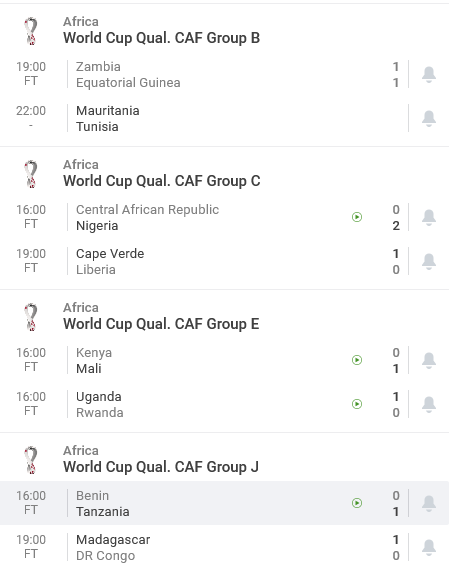Play highlights for Central African Republic vs Nigeria
This screenshot has height=570, width=457.
click(357, 217)
